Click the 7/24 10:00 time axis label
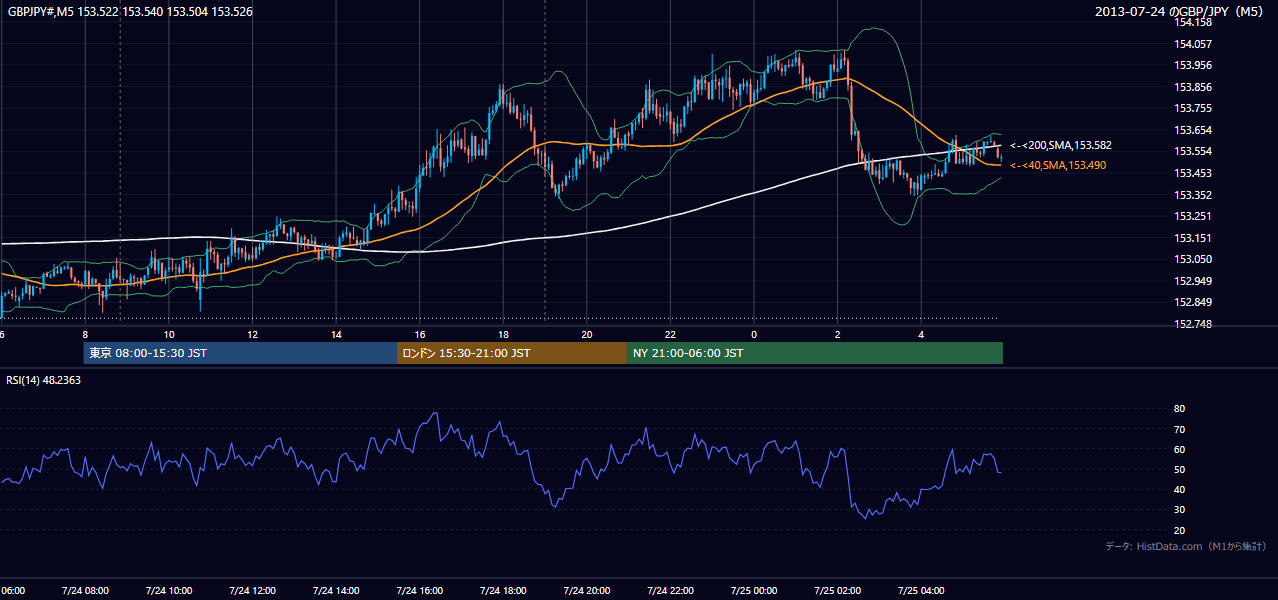This screenshot has height=600, width=1278. click(169, 590)
